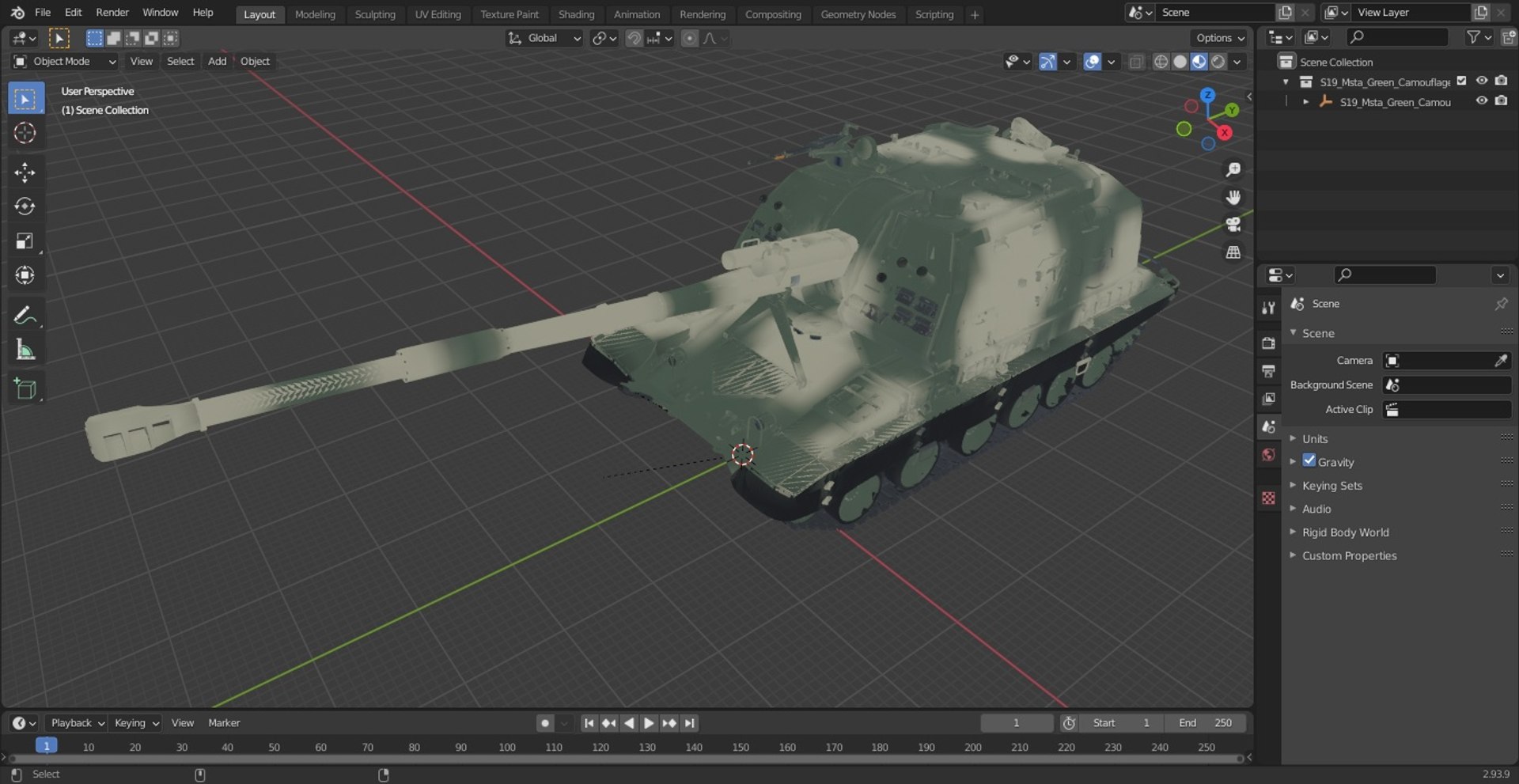The image size is (1519, 784).
Task: Switch to material preview shading
Action: pos(1199,62)
